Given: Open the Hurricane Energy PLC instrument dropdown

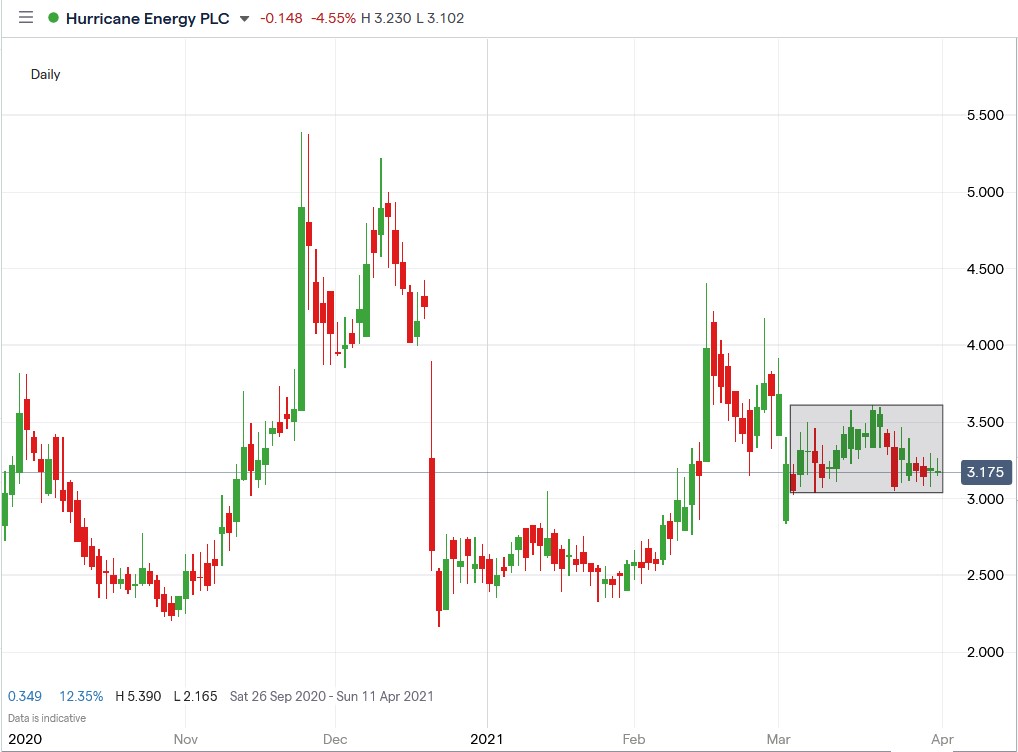Looking at the screenshot, I should tap(147, 18).
